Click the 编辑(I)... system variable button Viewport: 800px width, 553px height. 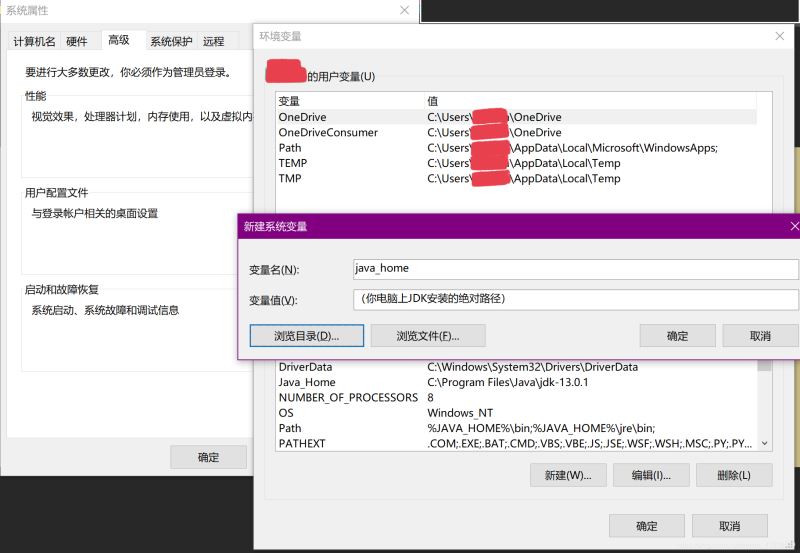pyautogui.click(x=651, y=475)
